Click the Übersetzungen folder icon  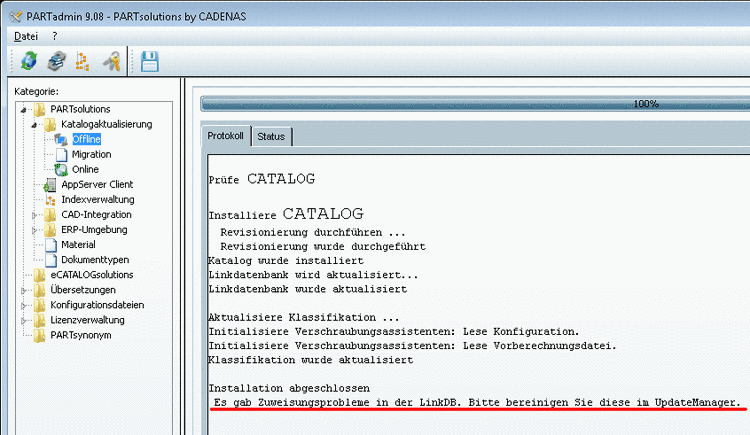coord(40,290)
